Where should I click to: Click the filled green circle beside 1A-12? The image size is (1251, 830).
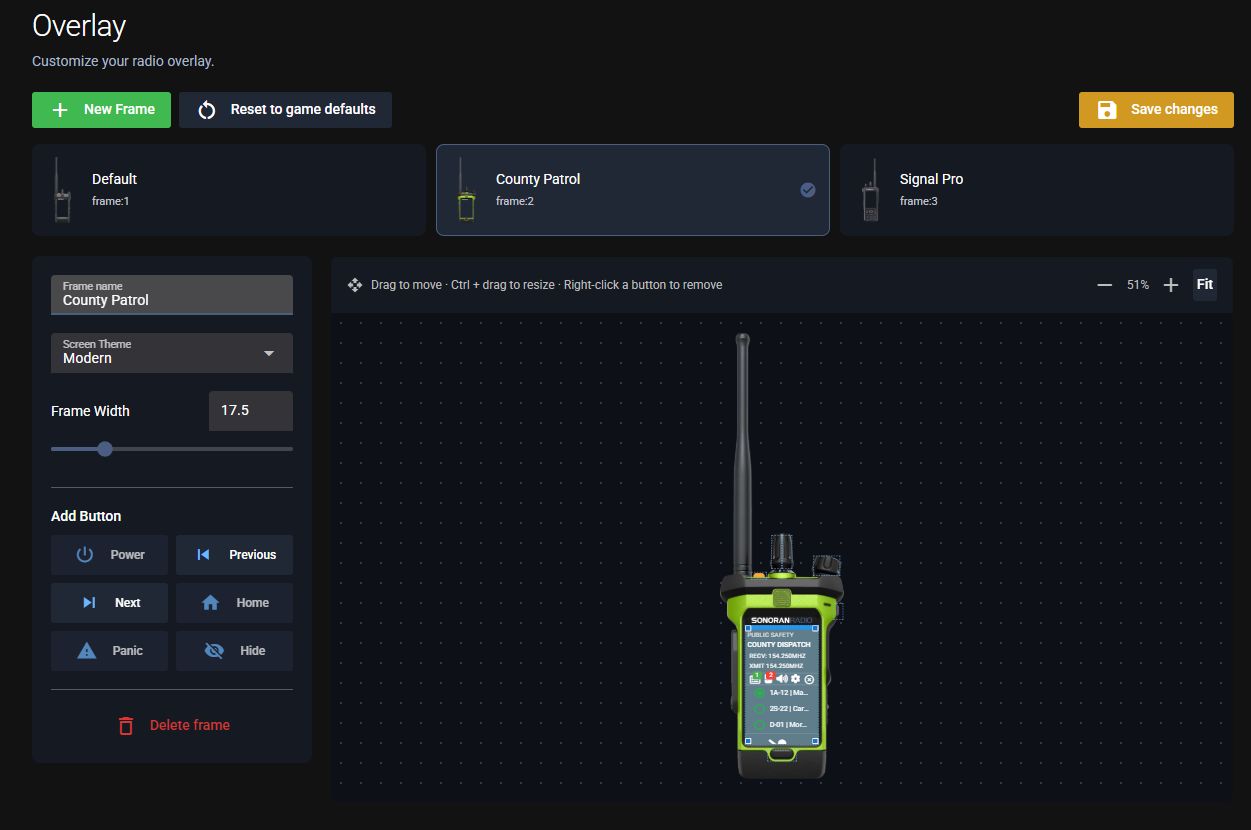pyautogui.click(x=760, y=693)
